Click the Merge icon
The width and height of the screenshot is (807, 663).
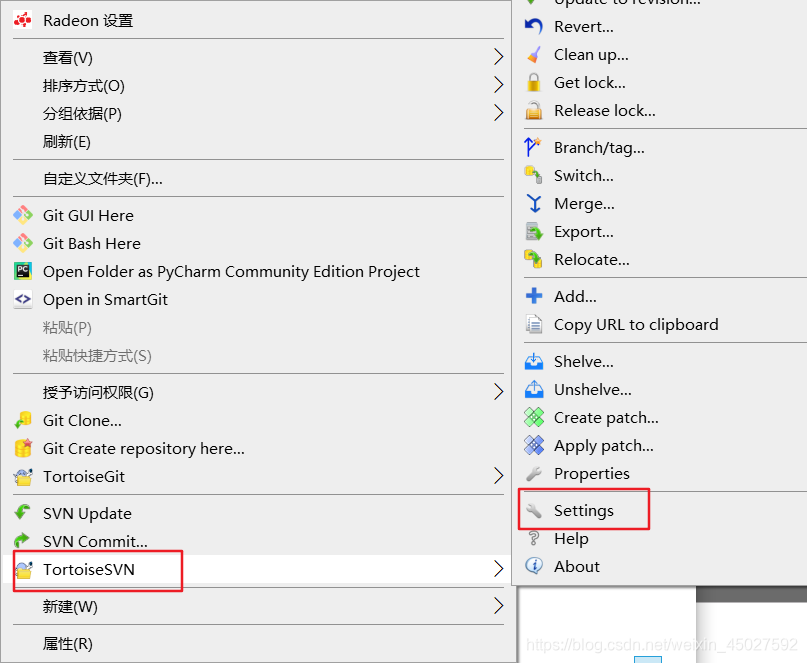[x=534, y=203]
